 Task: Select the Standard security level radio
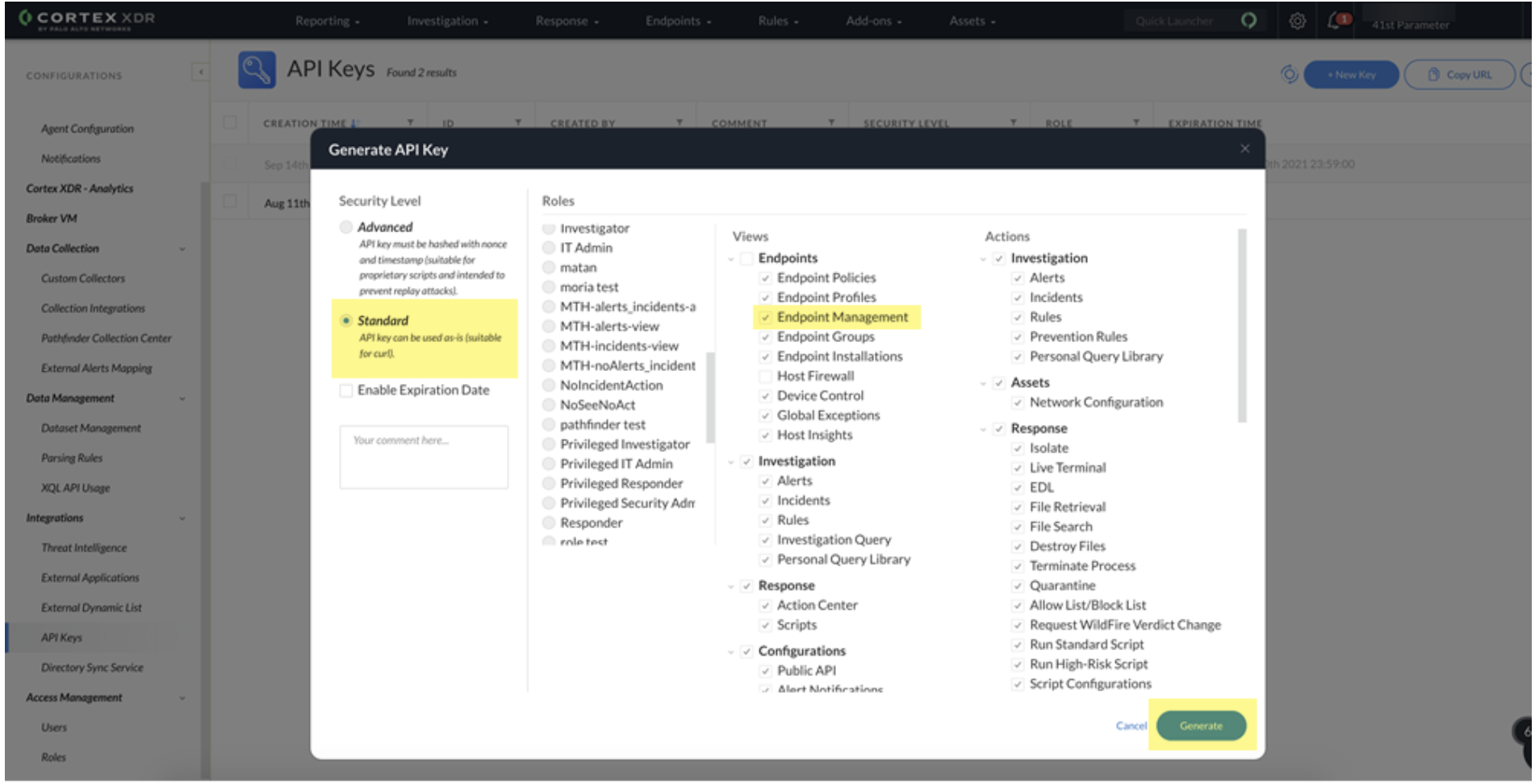[346, 321]
